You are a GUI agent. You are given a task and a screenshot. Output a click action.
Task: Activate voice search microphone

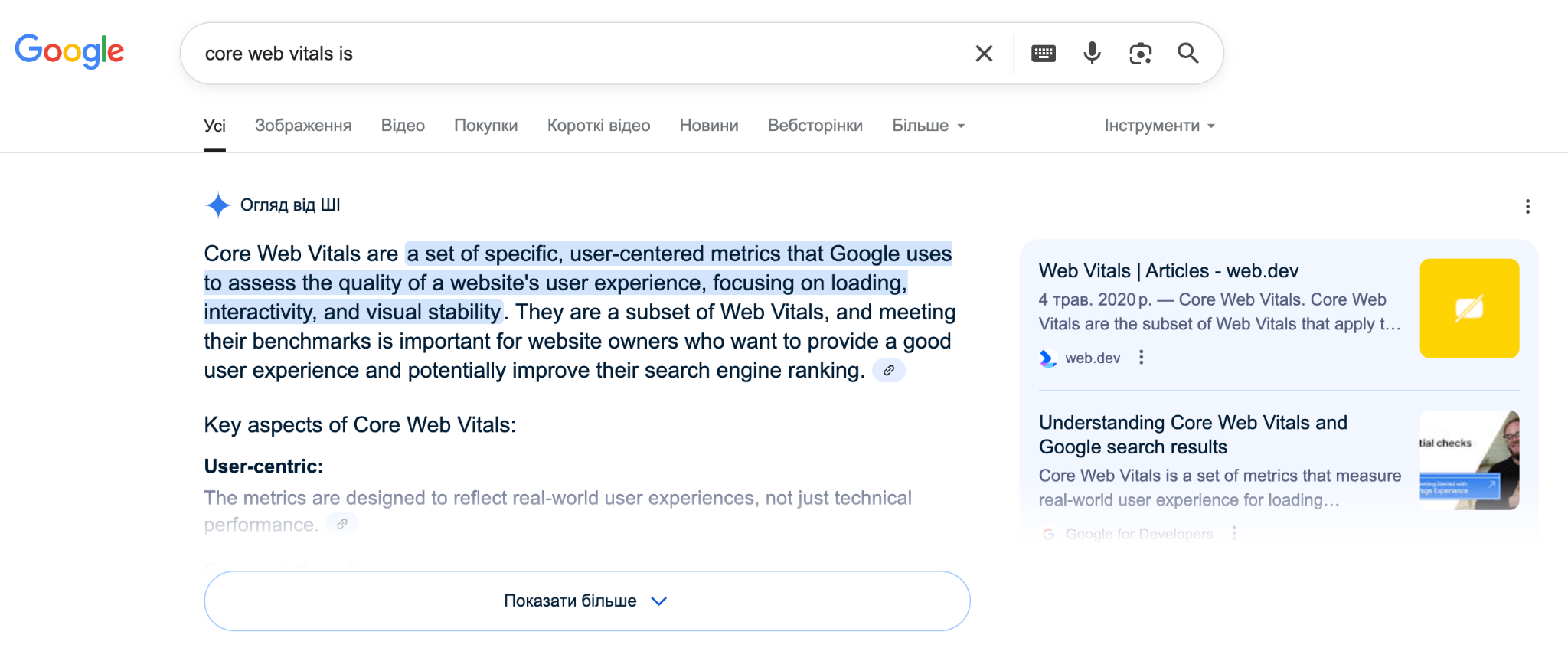tap(1092, 53)
